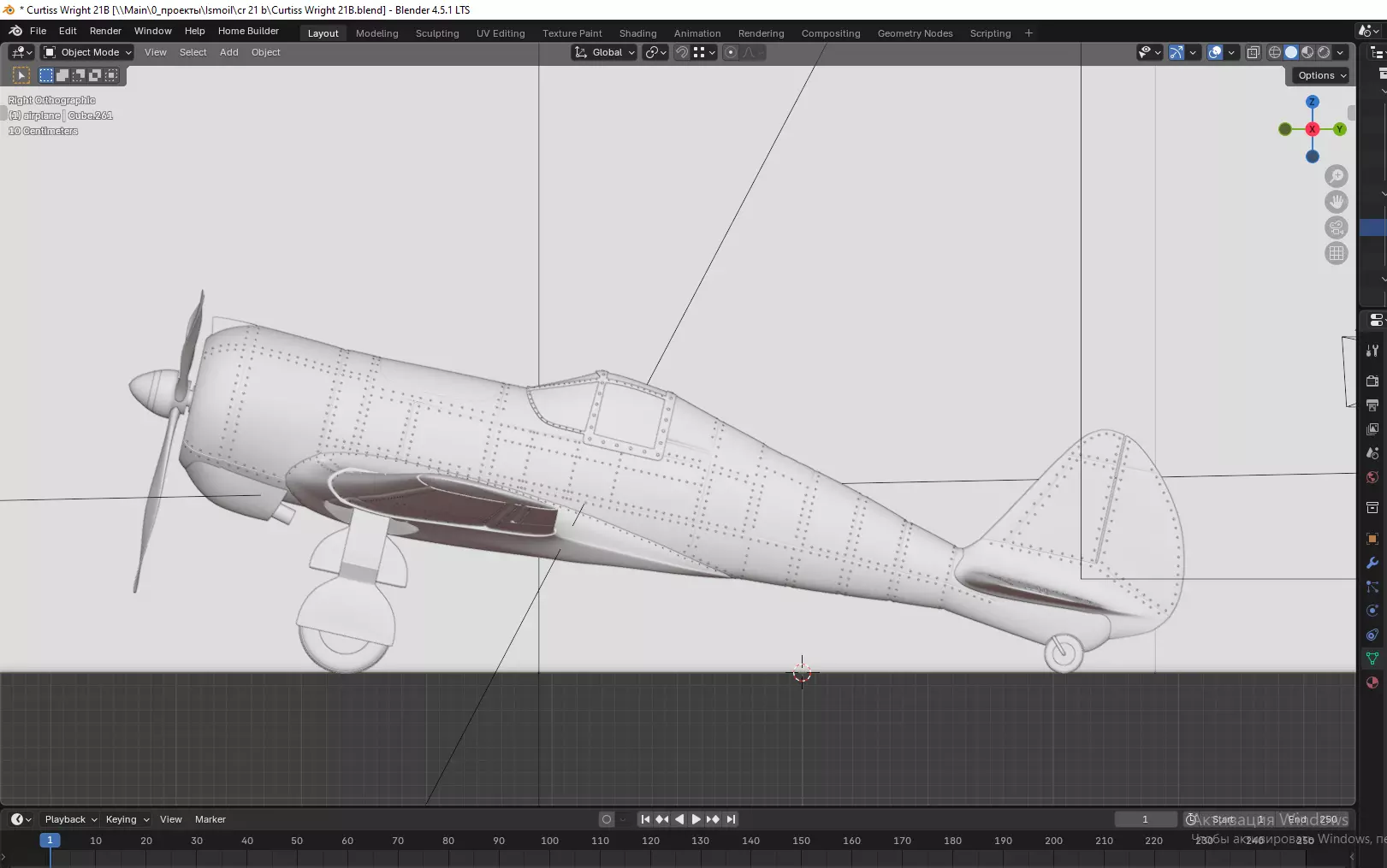This screenshot has width=1387, height=868.
Task: Toggle viewport gizmos display
Action: tap(1177, 52)
